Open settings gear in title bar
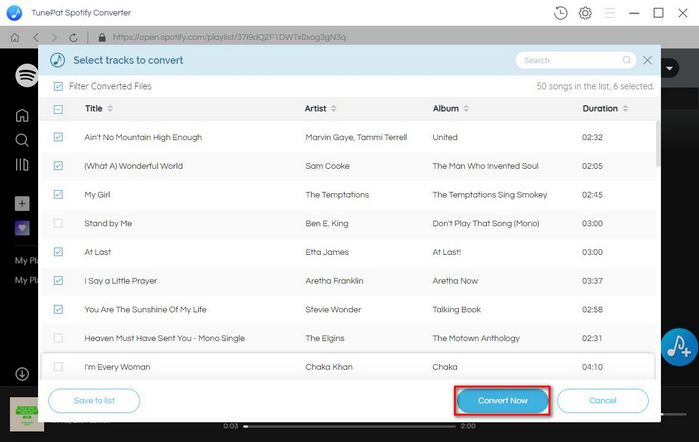This screenshot has width=699, height=442. (x=585, y=13)
